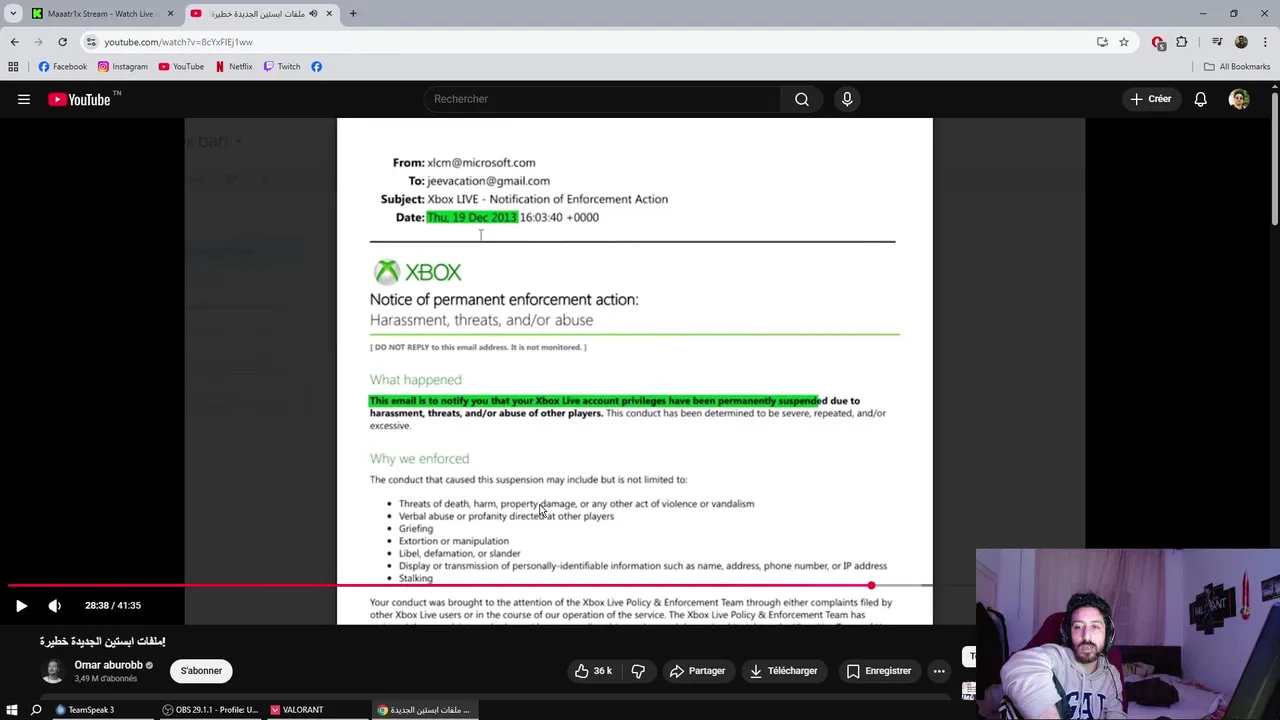The height and width of the screenshot is (720, 1280).
Task: Close the Maaatr1x Stream tab
Action: coord(170,14)
